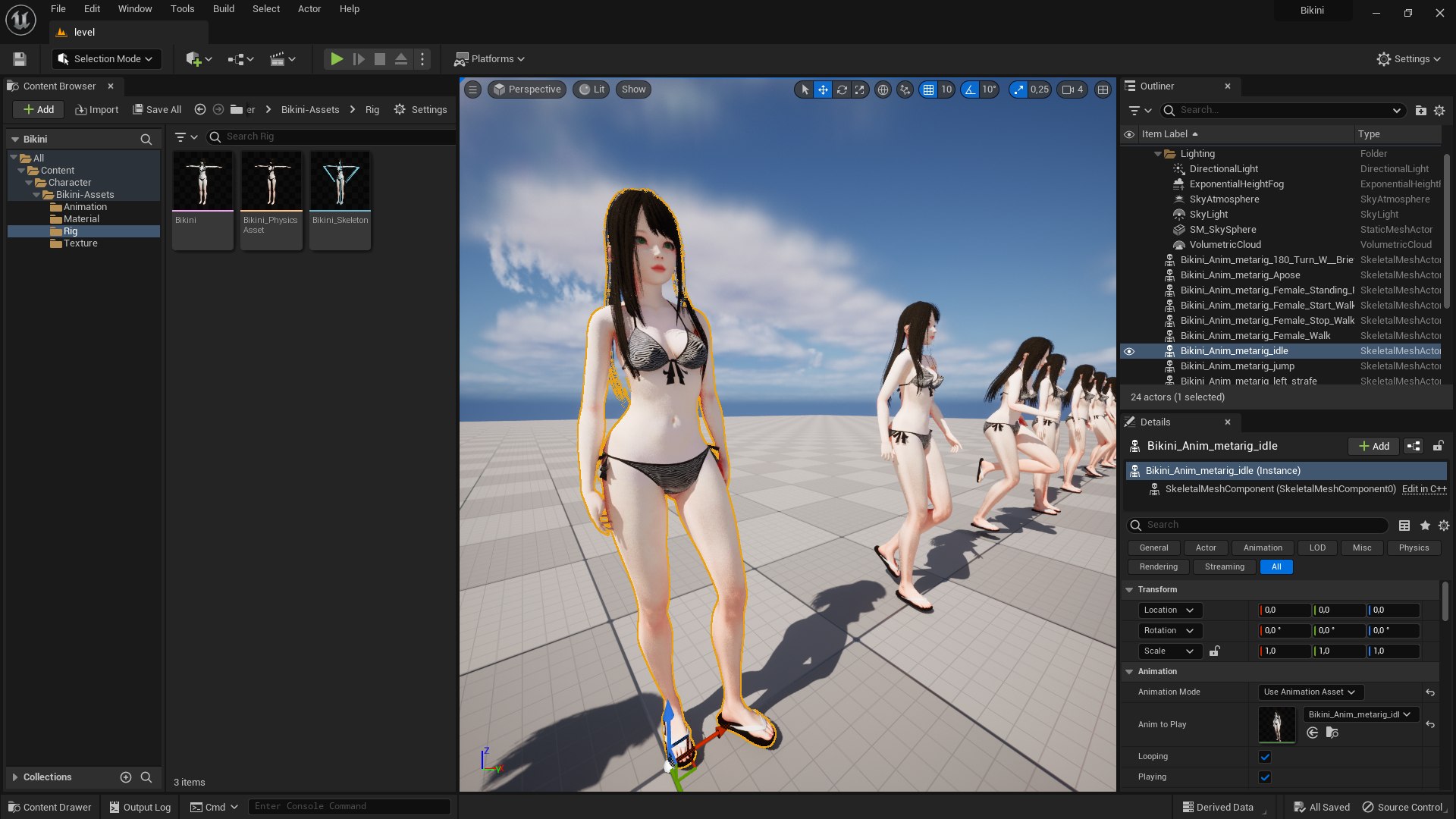Collapse the Lighting folder in Outliner
Image resolution: width=1456 pixels, height=819 pixels.
(1157, 154)
